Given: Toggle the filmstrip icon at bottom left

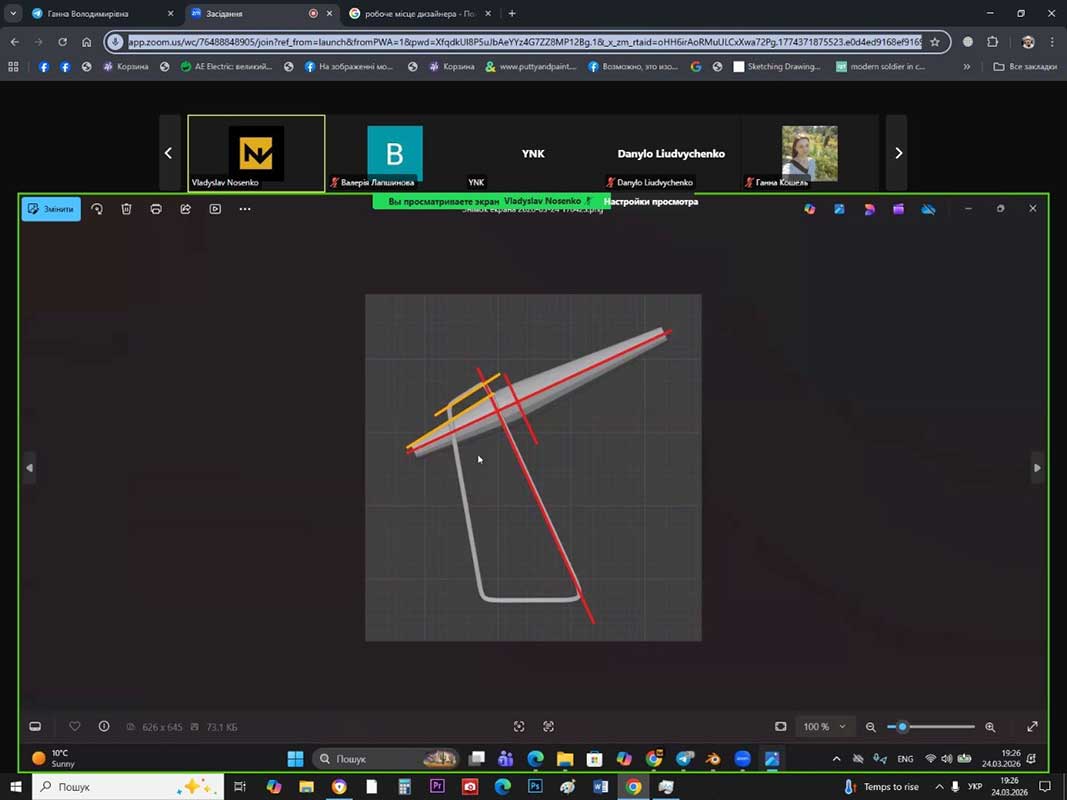Looking at the screenshot, I should point(35,727).
